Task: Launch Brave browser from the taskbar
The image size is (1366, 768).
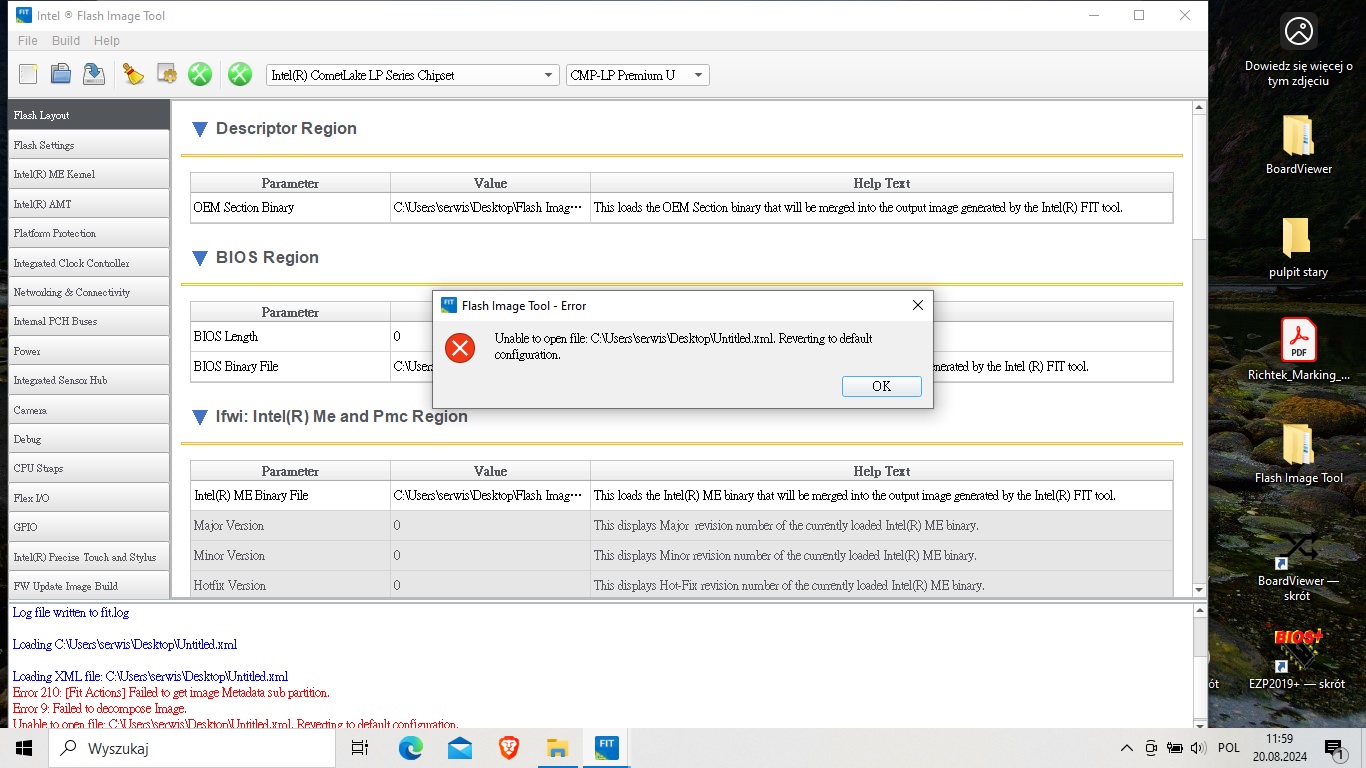Action: pyautogui.click(x=509, y=748)
